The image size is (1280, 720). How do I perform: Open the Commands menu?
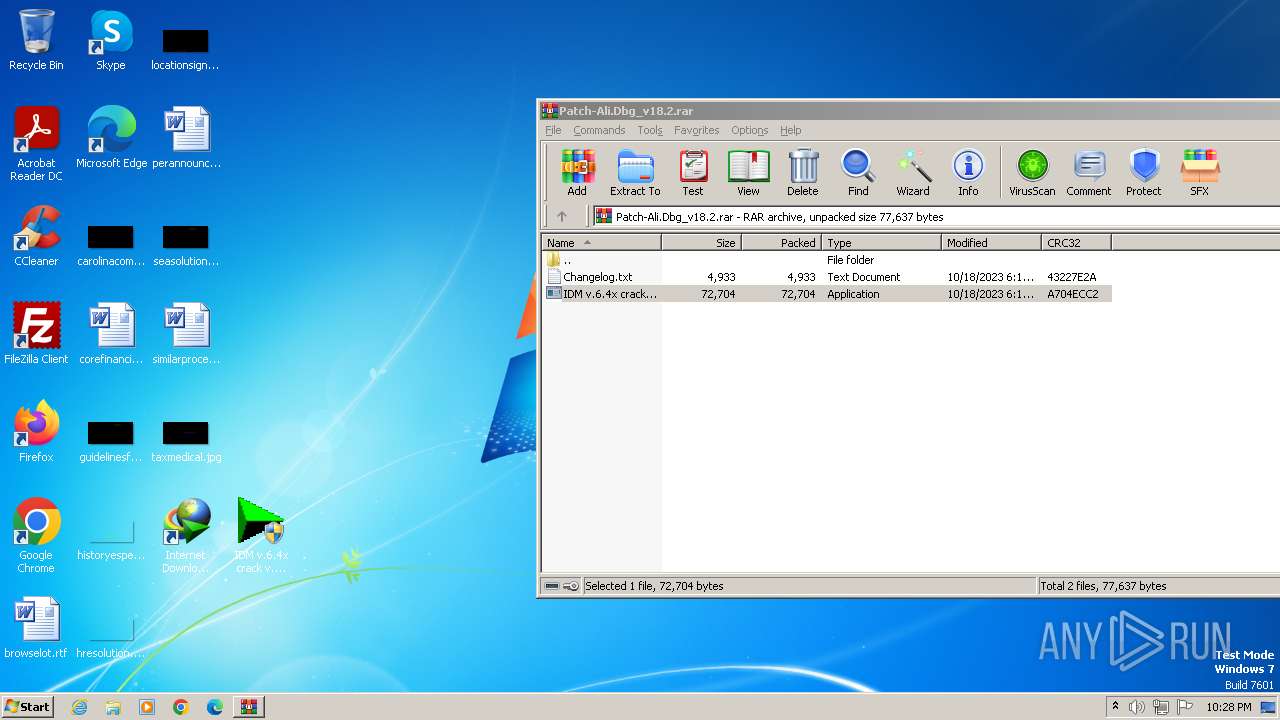coord(599,130)
